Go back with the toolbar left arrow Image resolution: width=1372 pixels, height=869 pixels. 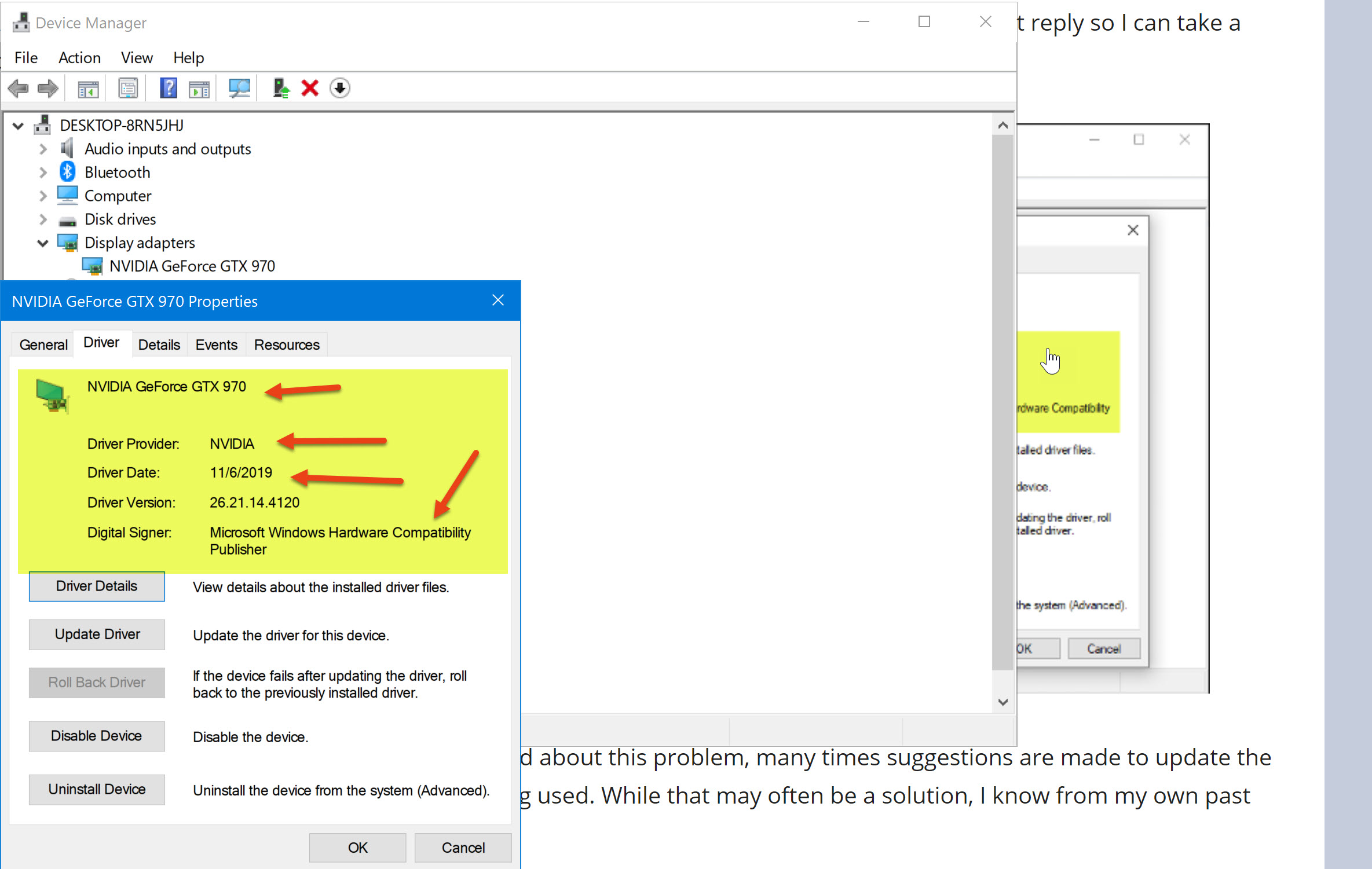pyautogui.click(x=18, y=89)
